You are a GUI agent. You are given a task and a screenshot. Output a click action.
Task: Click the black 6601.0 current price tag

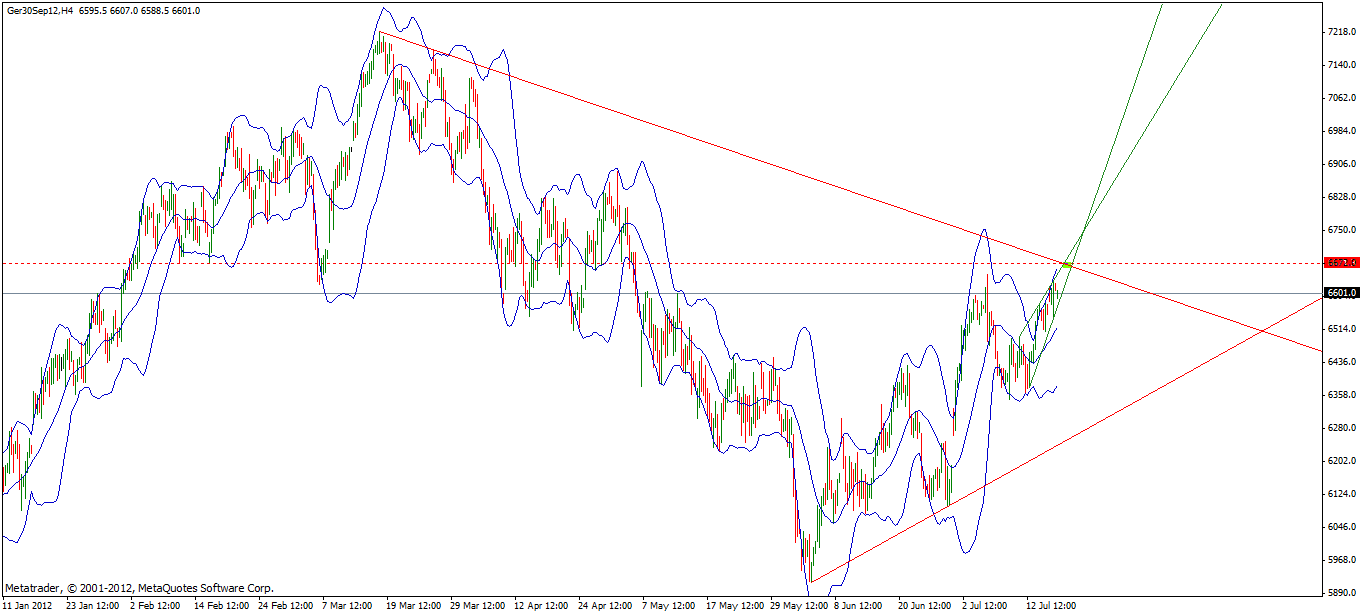click(x=1340, y=292)
